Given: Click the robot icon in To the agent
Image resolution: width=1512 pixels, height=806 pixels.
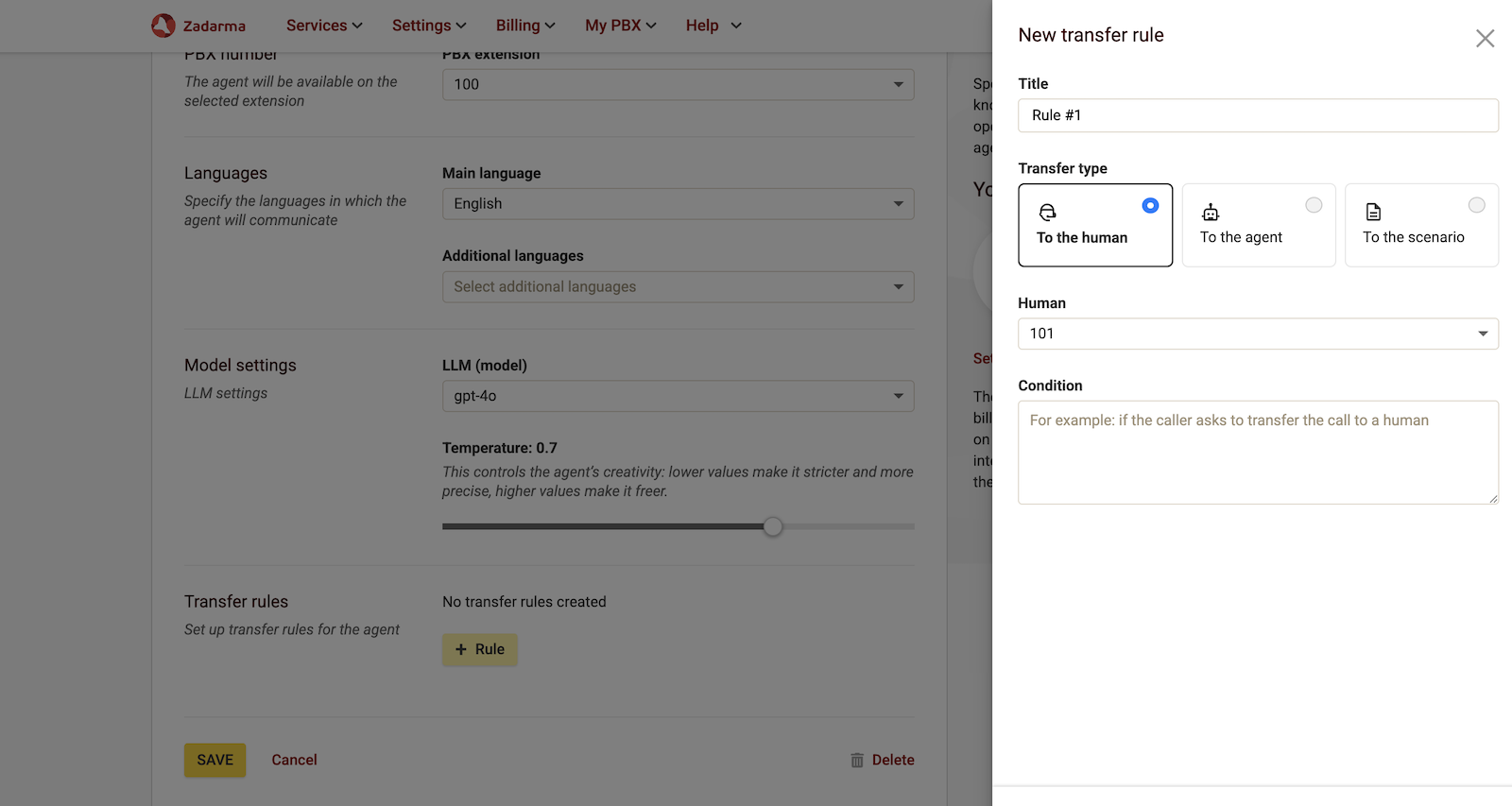Looking at the screenshot, I should tap(1211, 213).
